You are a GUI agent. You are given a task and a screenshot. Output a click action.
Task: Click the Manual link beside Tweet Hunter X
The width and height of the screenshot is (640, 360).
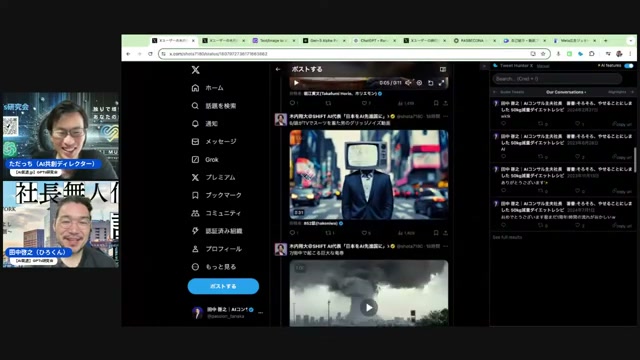(543, 66)
